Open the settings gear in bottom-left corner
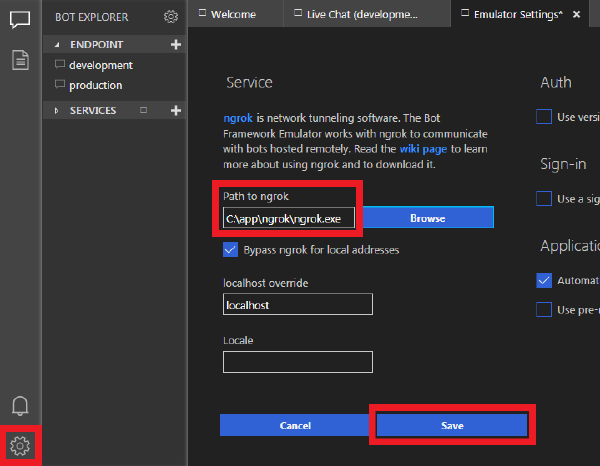Image resolution: width=600 pixels, height=466 pixels. click(x=21, y=445)
